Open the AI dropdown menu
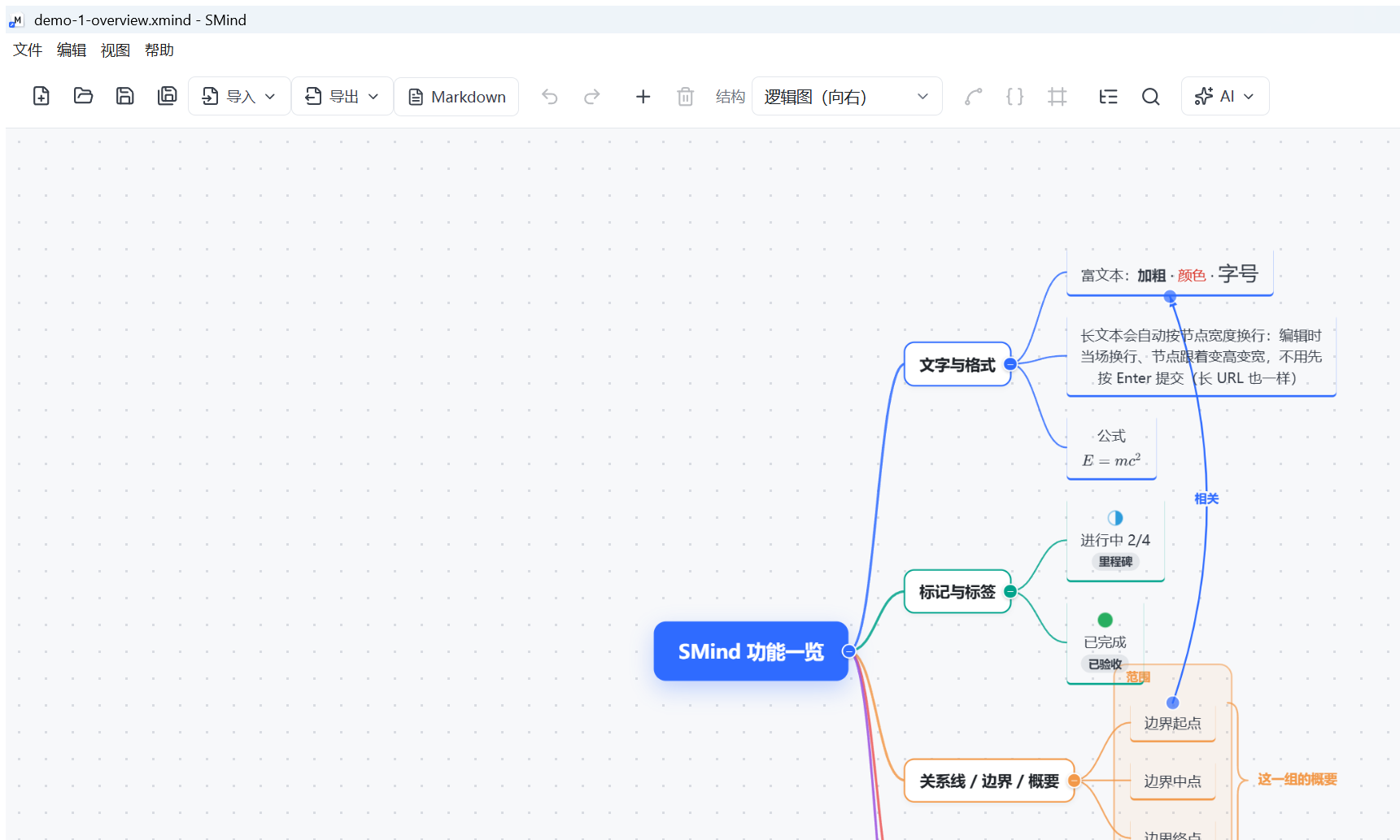Image resolution: width=1400 pixels, height=840 pixels. pos(1225,97)
